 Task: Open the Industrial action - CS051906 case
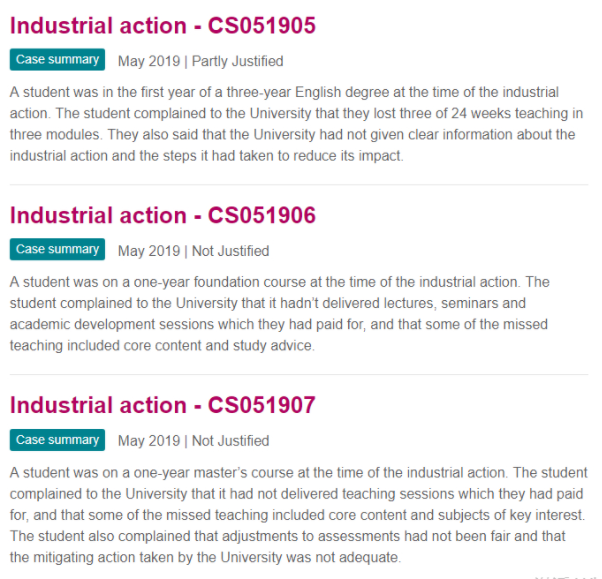162,215
